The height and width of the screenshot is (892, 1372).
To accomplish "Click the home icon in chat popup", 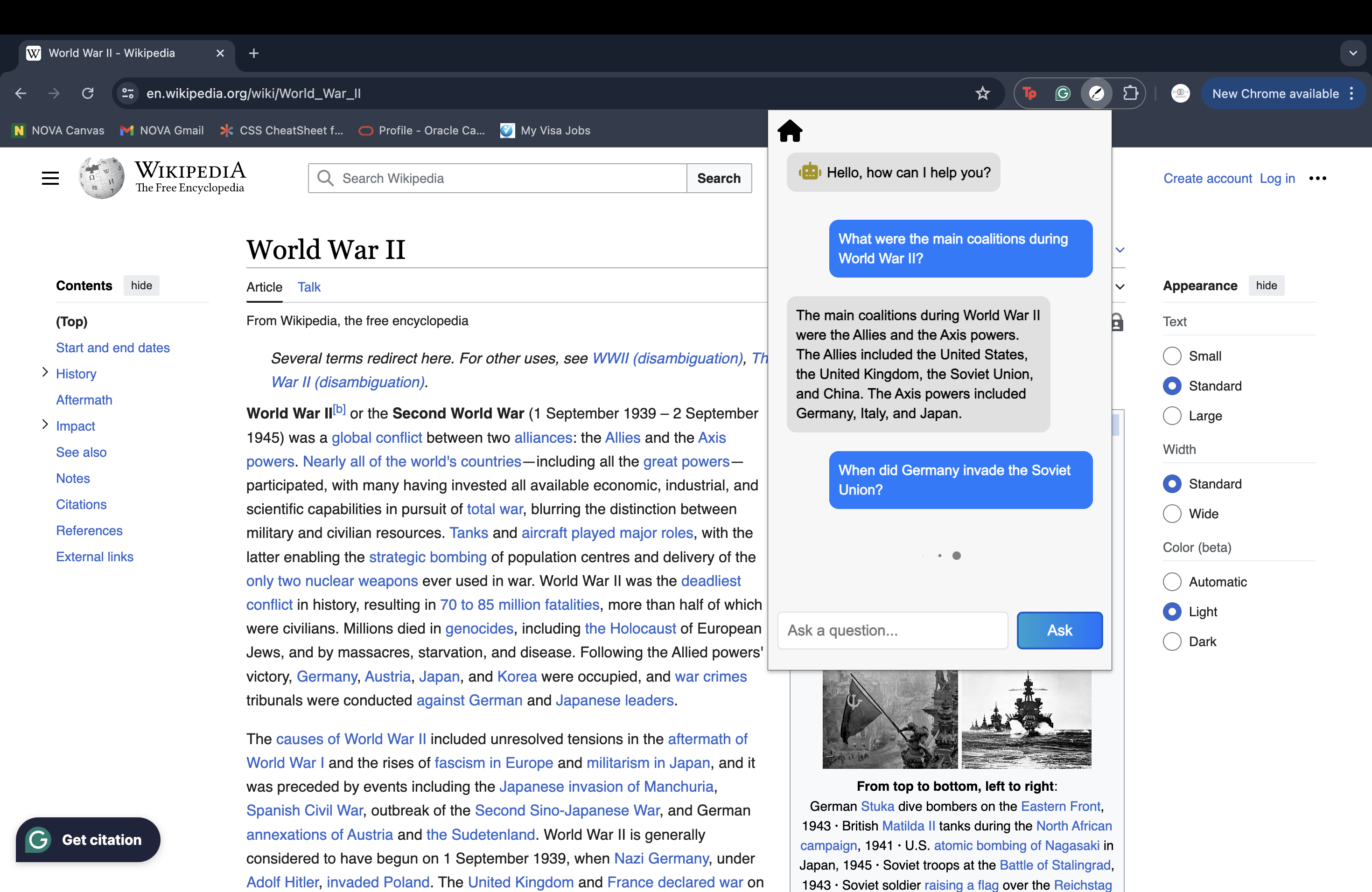I will click(x=790, y=131).
